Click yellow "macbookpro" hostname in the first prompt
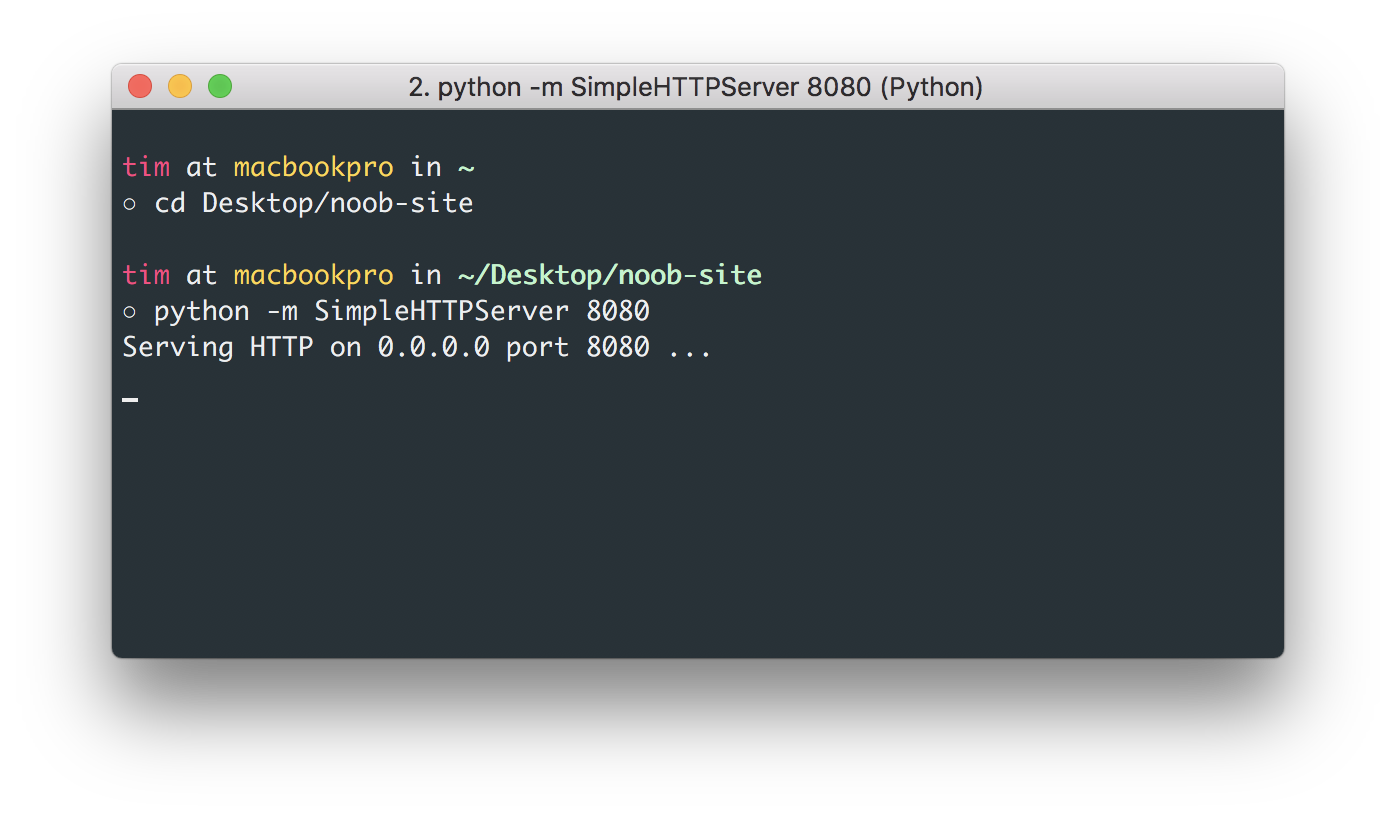 coord(313,167)
